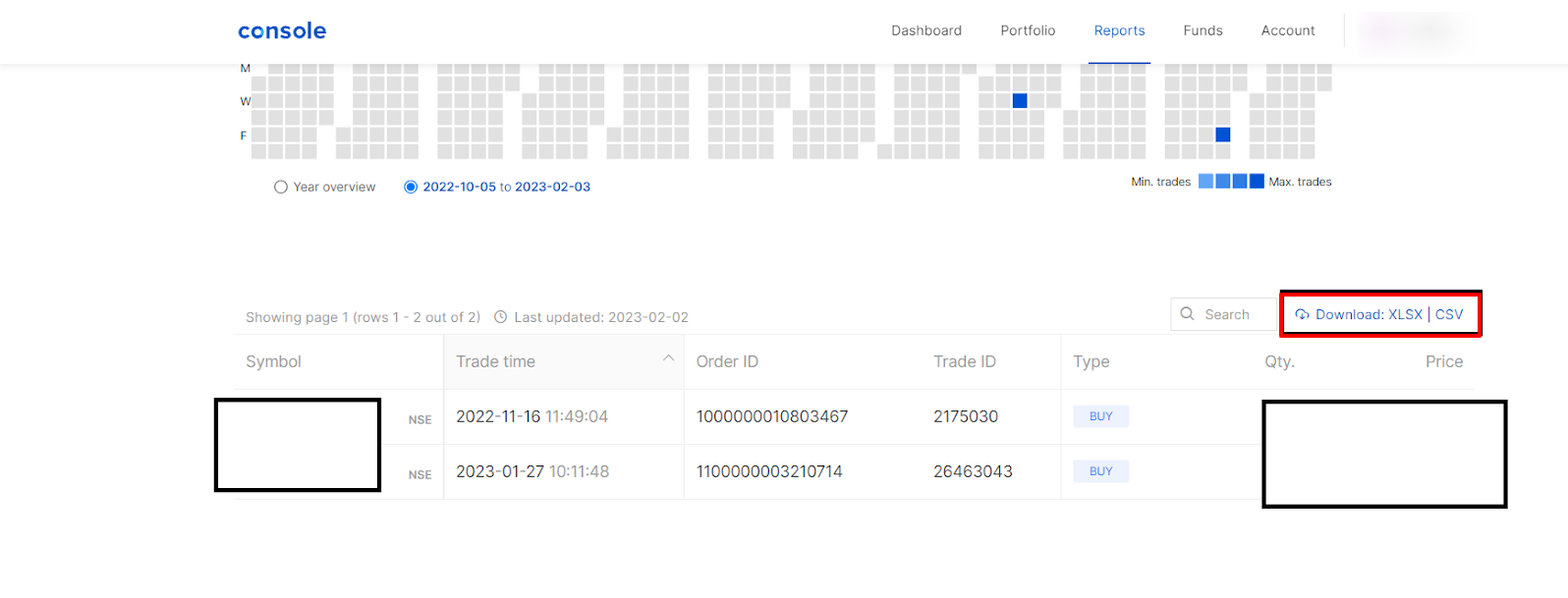Click the BUY tag on 2022-11-16 trade
Image resolution: width=1568 pixels, height=598 pixels.
click(x=1100, y=416)
